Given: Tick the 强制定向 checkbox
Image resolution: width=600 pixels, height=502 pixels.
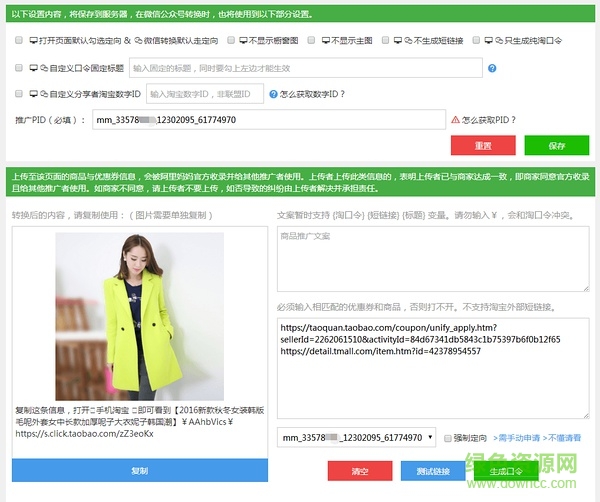Looking at the screenshot, I should coord(447,438).
